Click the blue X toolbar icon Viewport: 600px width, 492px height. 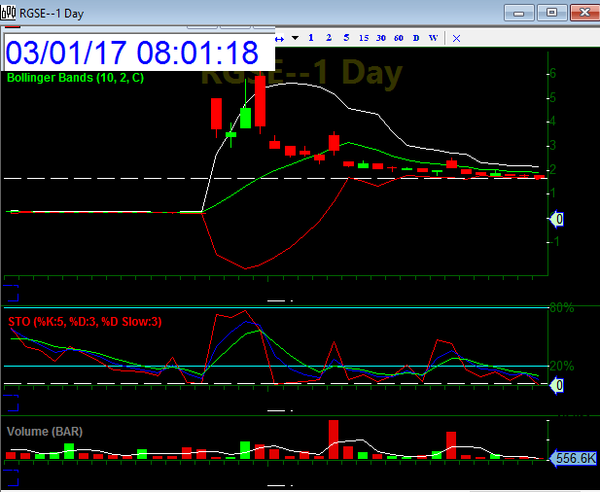point(456,38)
